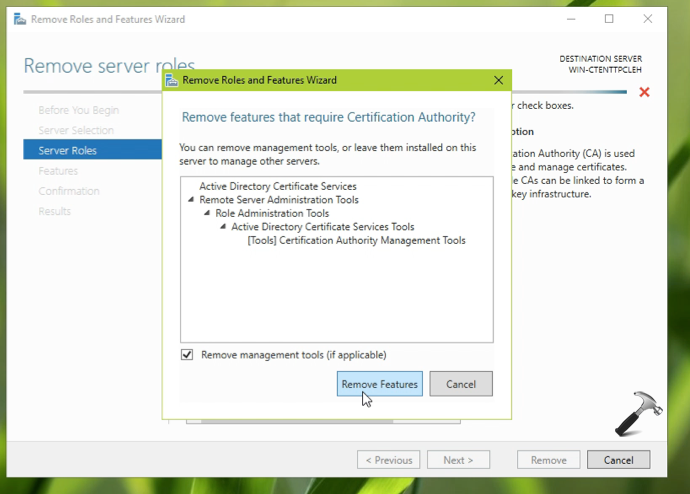This screenshot has width=690, height=494.
Task: Click the red X error icon
Action: [x=644, y=92]
